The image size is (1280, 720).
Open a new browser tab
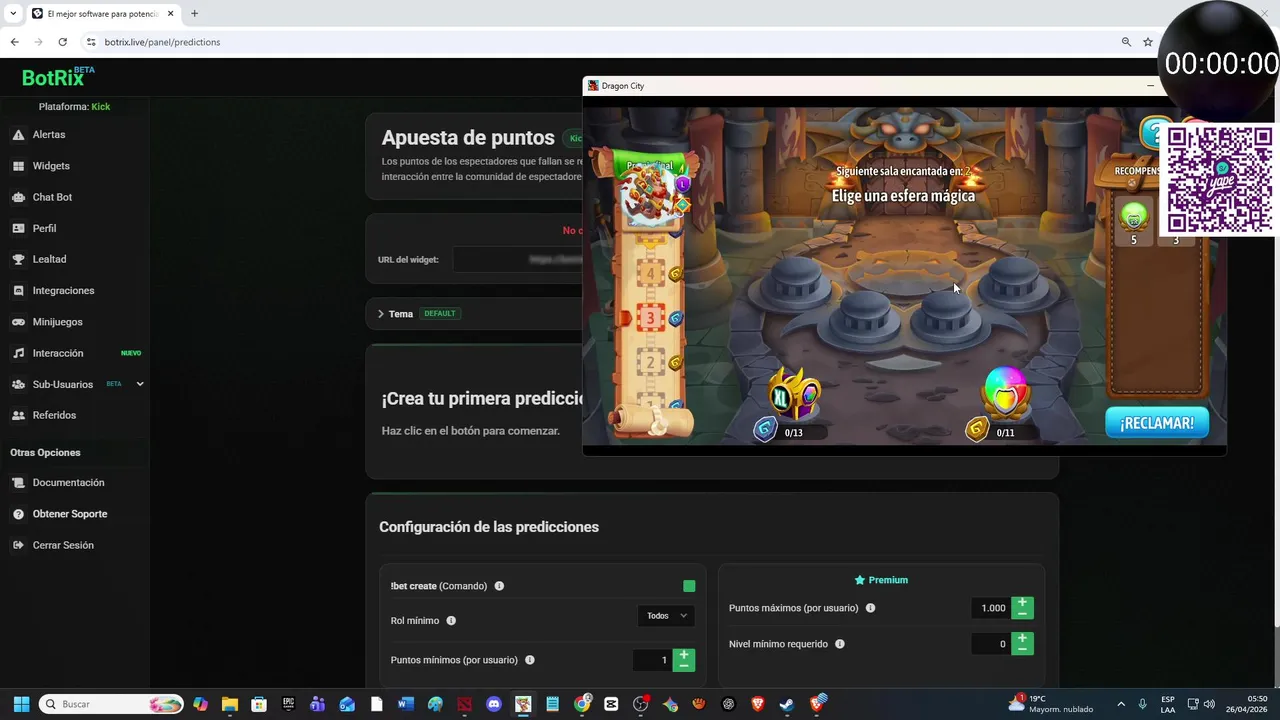(194, 14)
